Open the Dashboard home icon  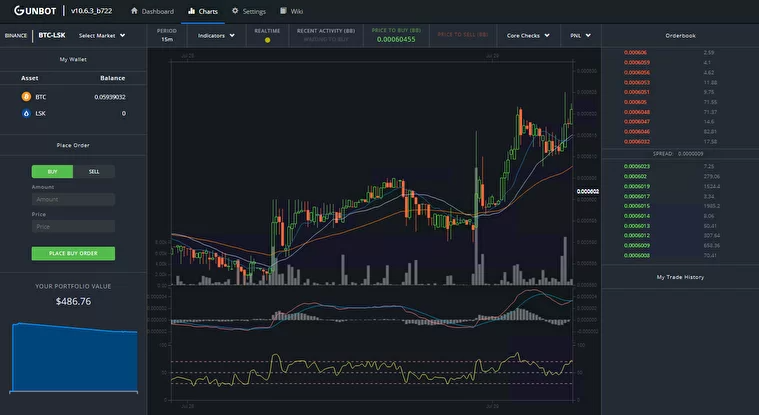tap(134, 11)
